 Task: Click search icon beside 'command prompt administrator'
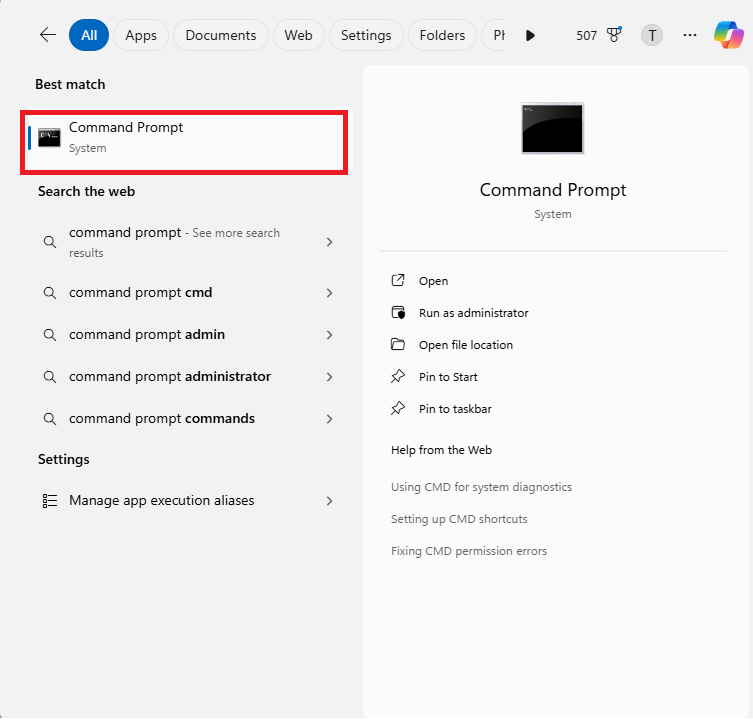point(50,377)
